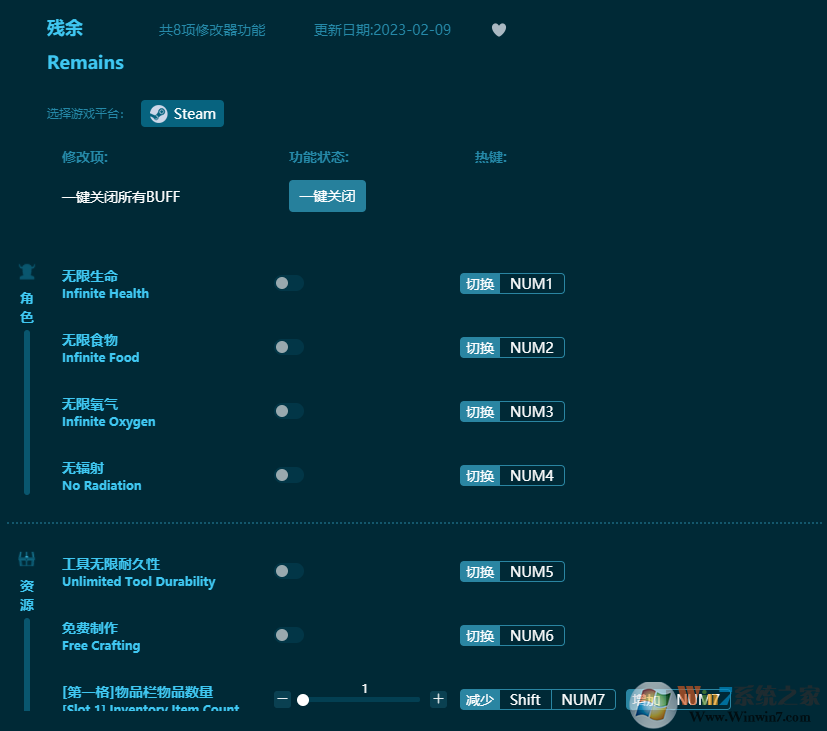Click 切换 label beside NUM5
This screenshot has width=827, height=731.
[480, 572]
